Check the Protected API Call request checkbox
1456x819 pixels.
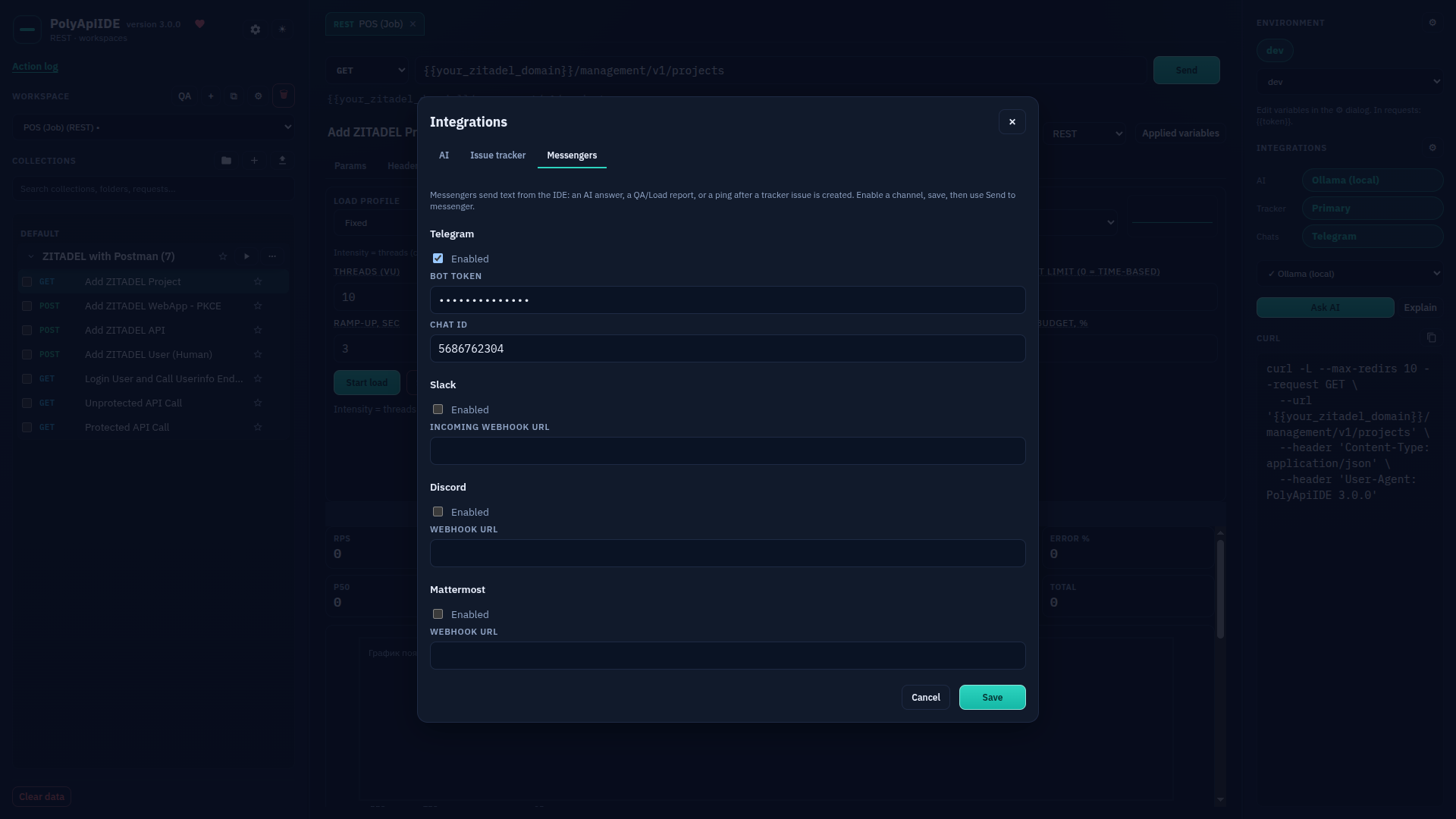(27, 428)
